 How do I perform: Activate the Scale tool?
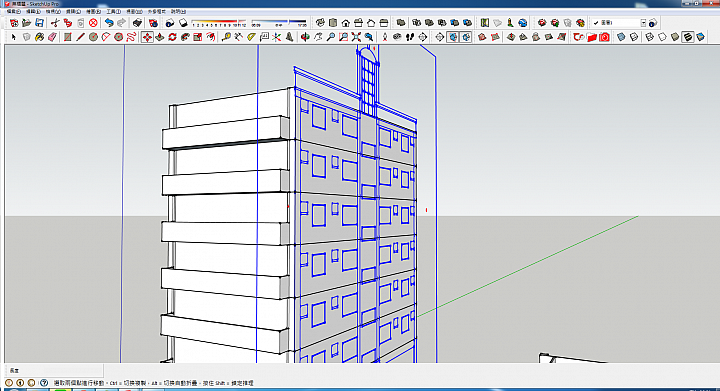pos(198,37)
